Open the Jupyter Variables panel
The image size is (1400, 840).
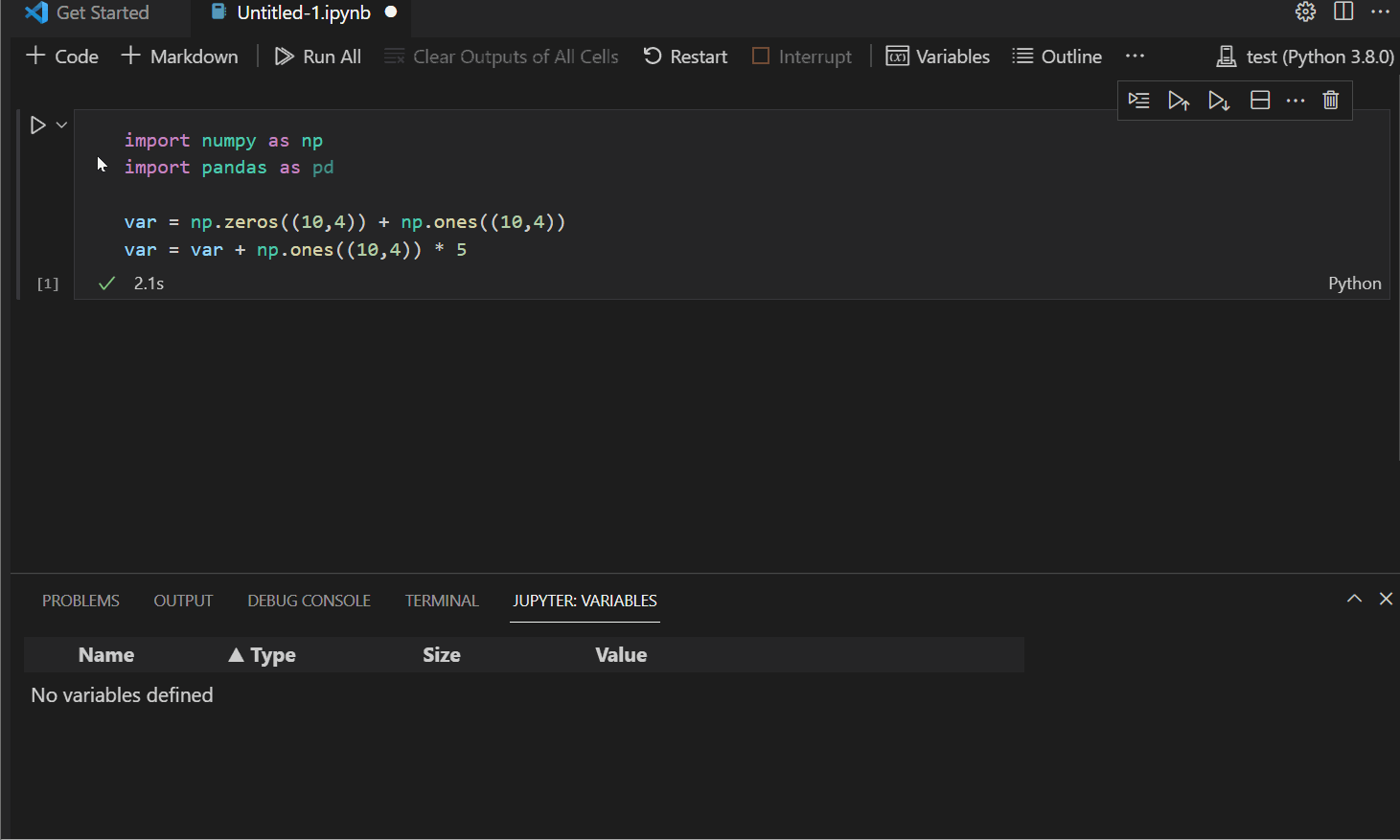pos(937,56)
